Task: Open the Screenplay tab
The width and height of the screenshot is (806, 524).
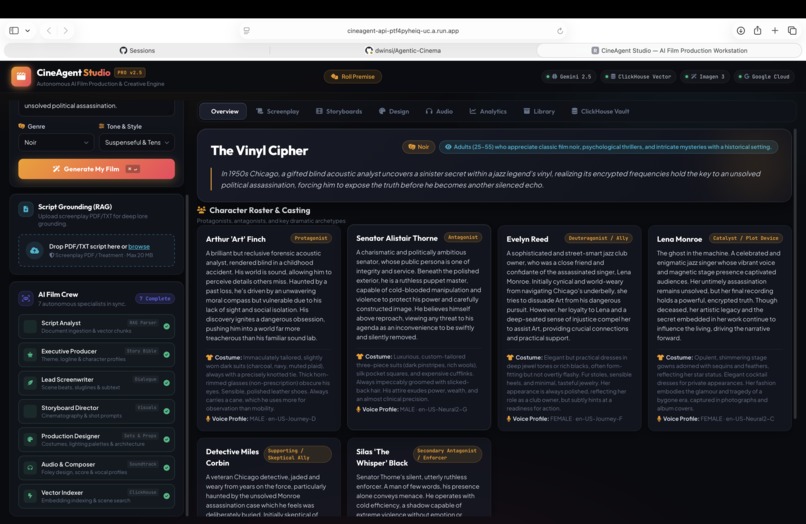Action: [277, 111]
